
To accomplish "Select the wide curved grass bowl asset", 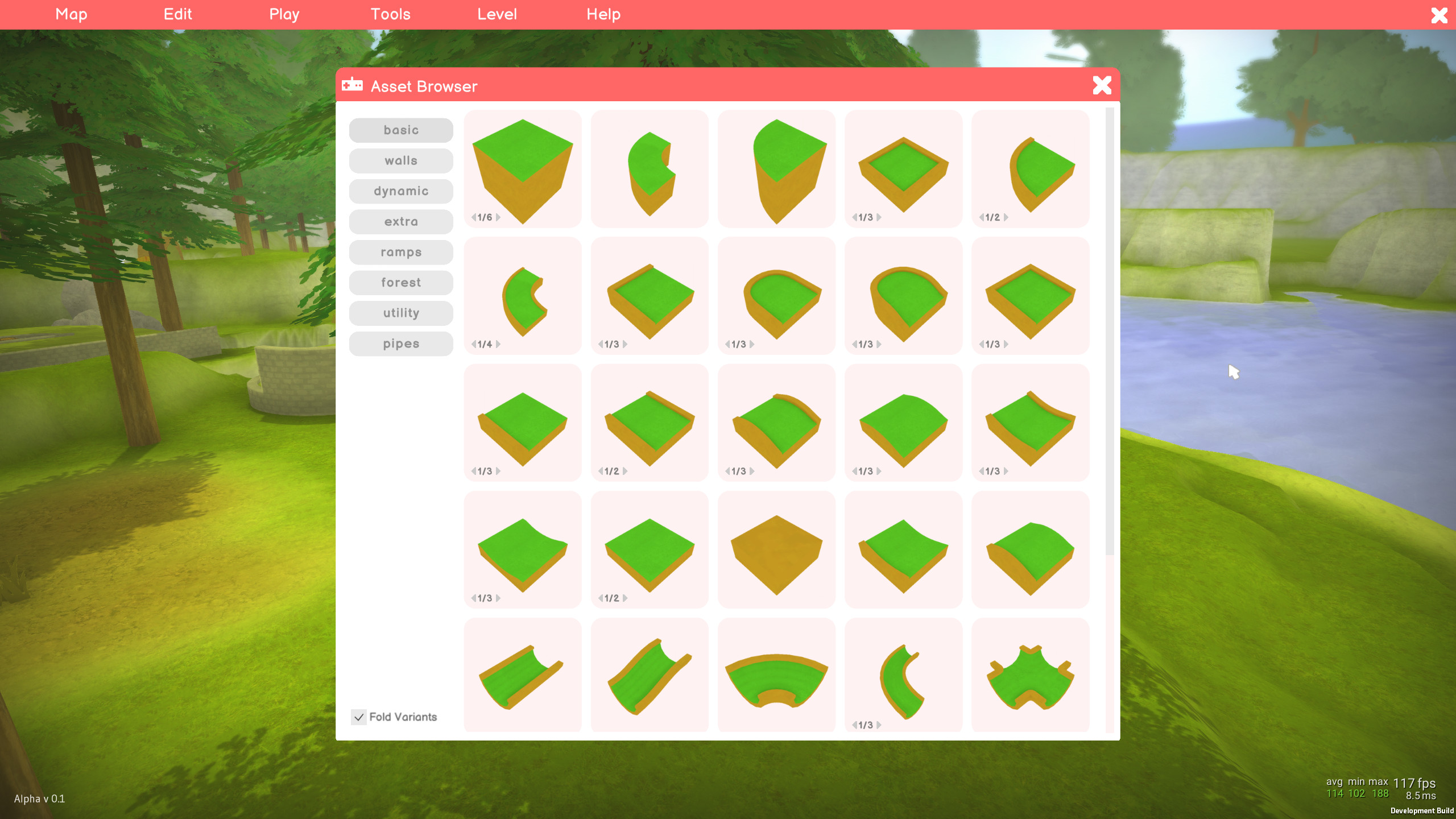I will (x=776, y=674).
